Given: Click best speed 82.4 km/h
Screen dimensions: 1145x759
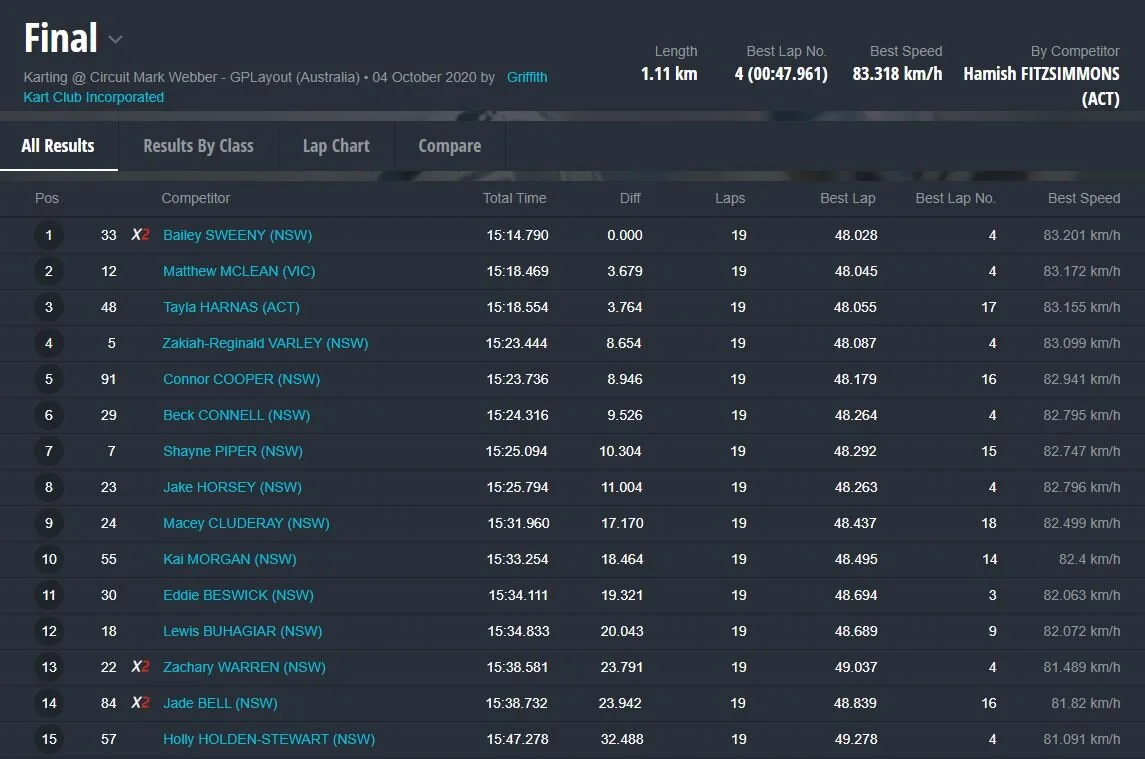Looking at the screenshot, I should pyautogui.click(x=1090, y=559).
